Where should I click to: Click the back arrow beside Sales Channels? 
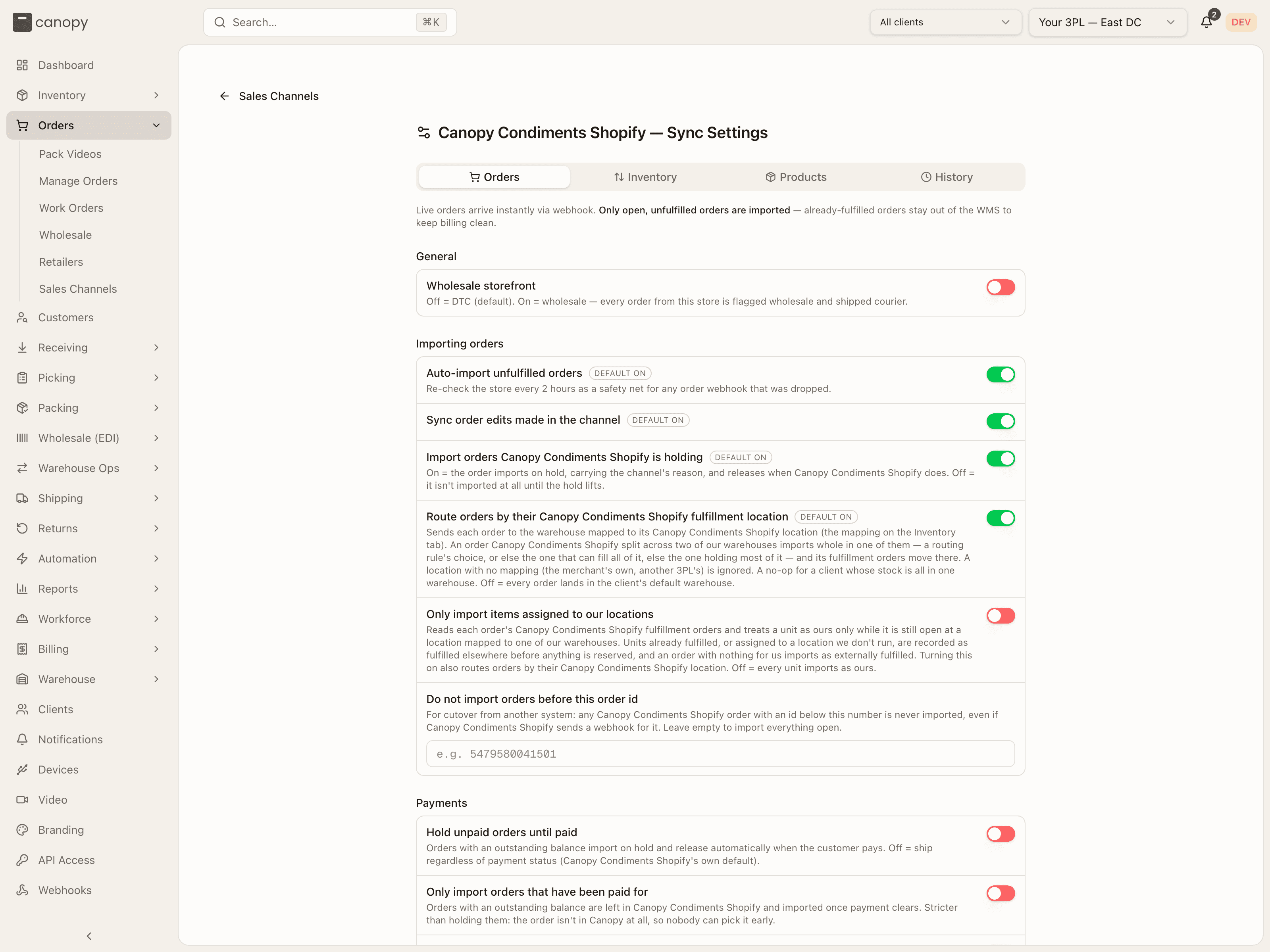coord(225,96)
